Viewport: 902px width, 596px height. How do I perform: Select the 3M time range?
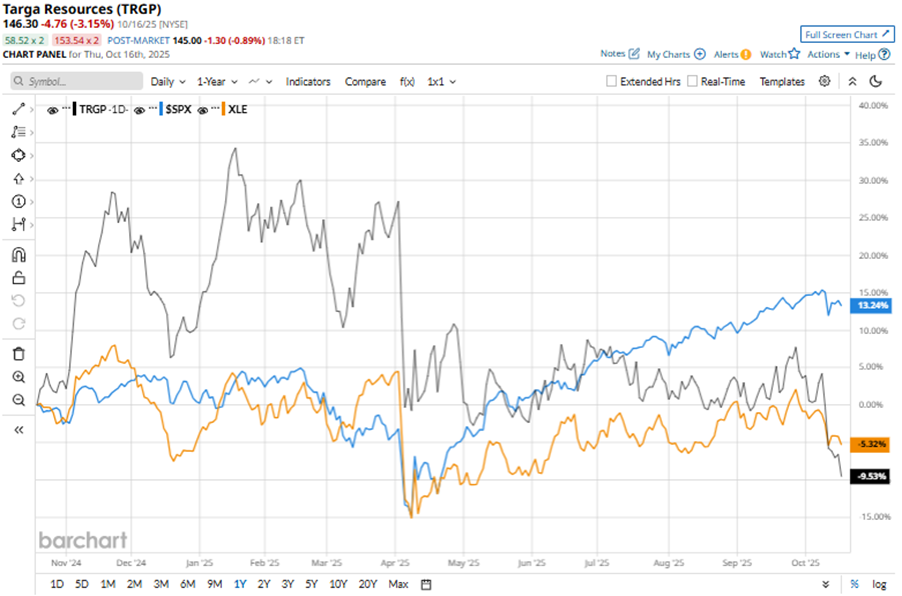[x=161, y=584]
